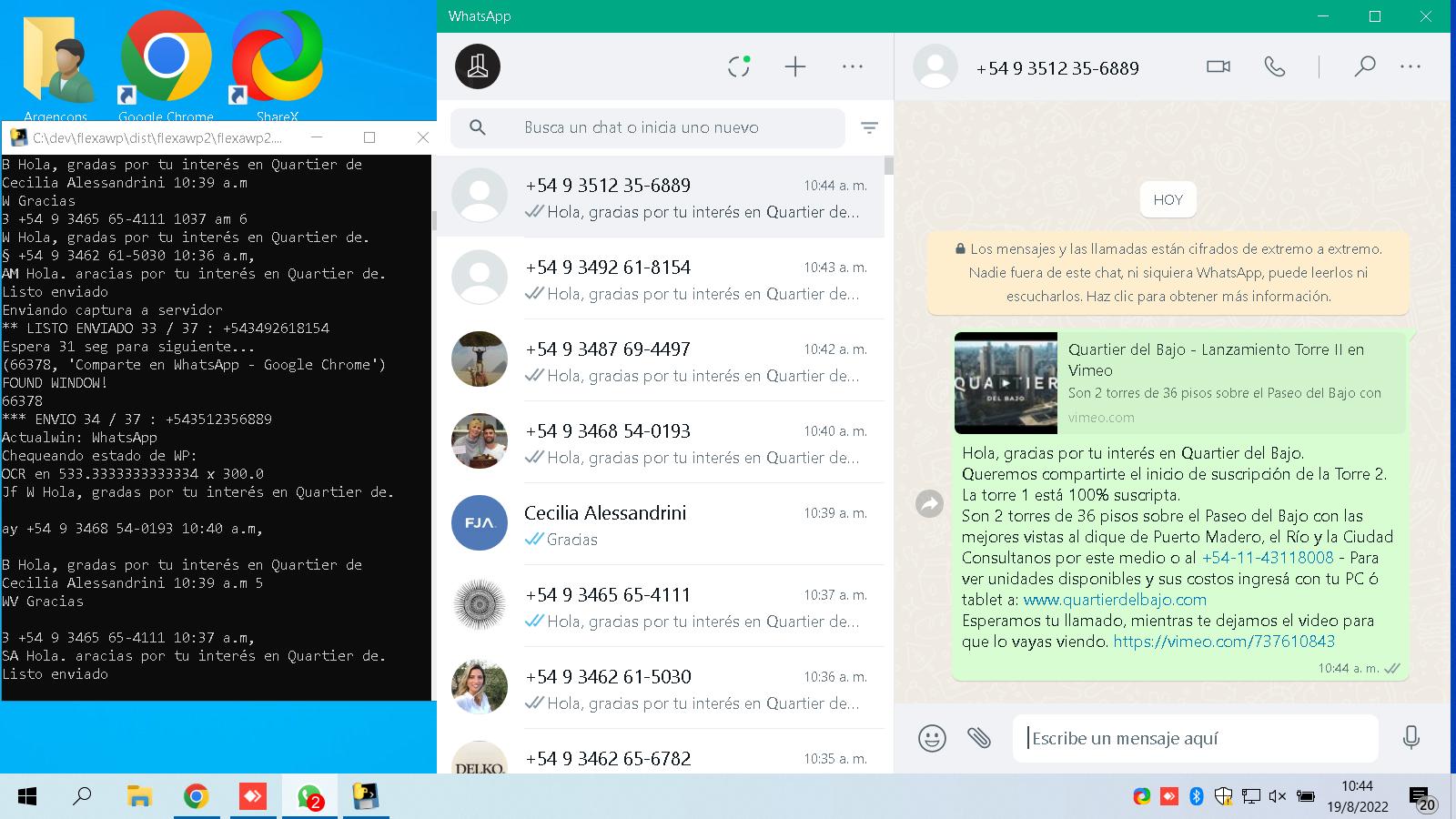This screenshot has height=819, width=1456.
Task: Open chat +54 9 3512 35-6889 in list
Action: point(661,197)
